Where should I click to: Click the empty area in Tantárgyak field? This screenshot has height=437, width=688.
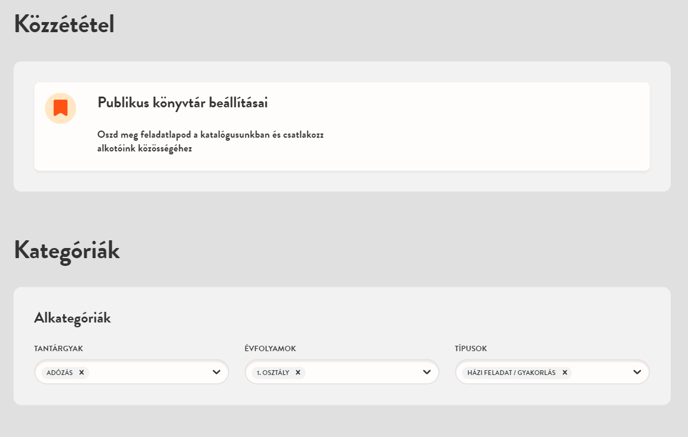pyautogui.click(x=150, y=373)
